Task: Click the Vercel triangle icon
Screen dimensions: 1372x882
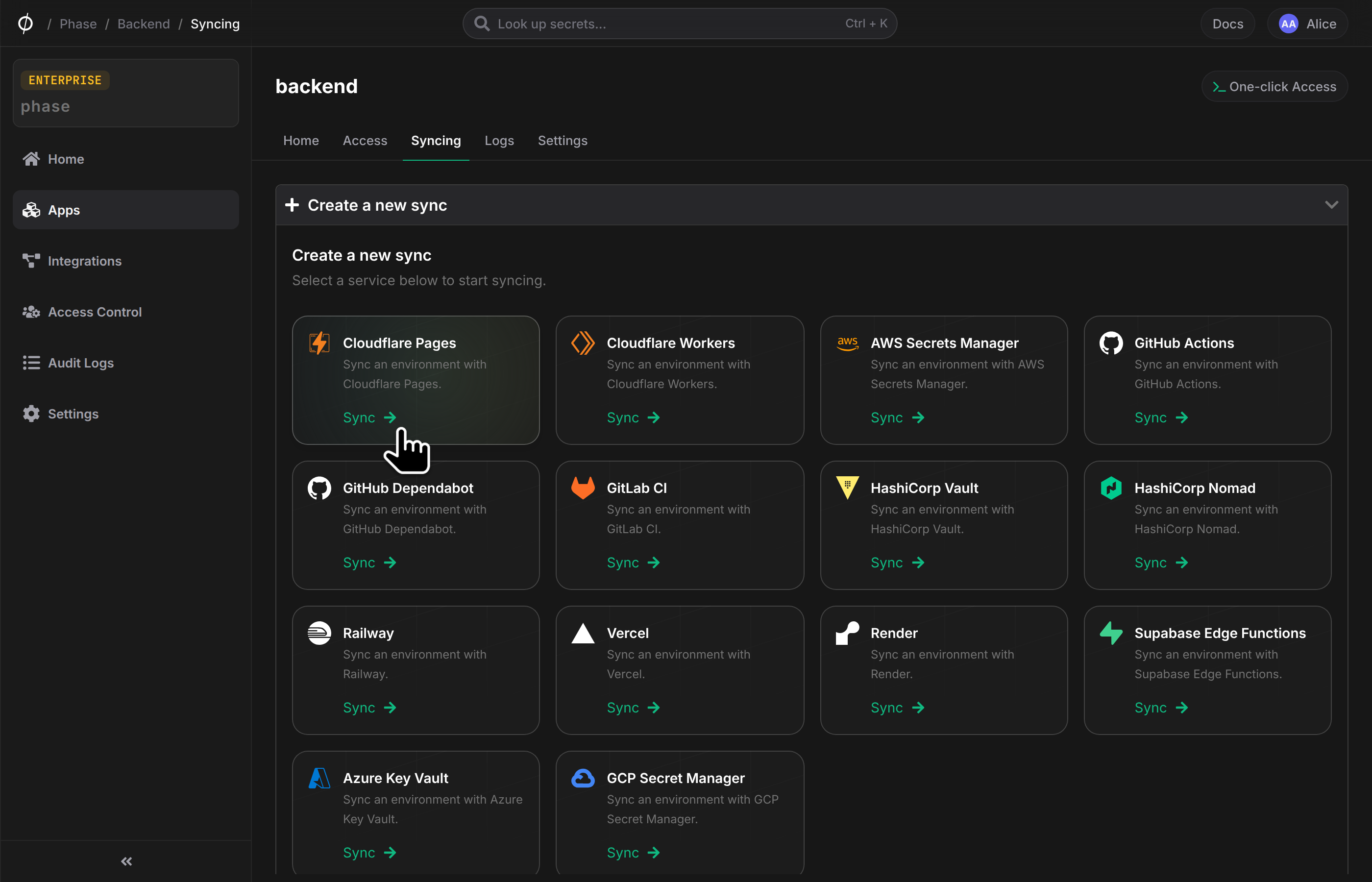Action: (x=583, y=633)
